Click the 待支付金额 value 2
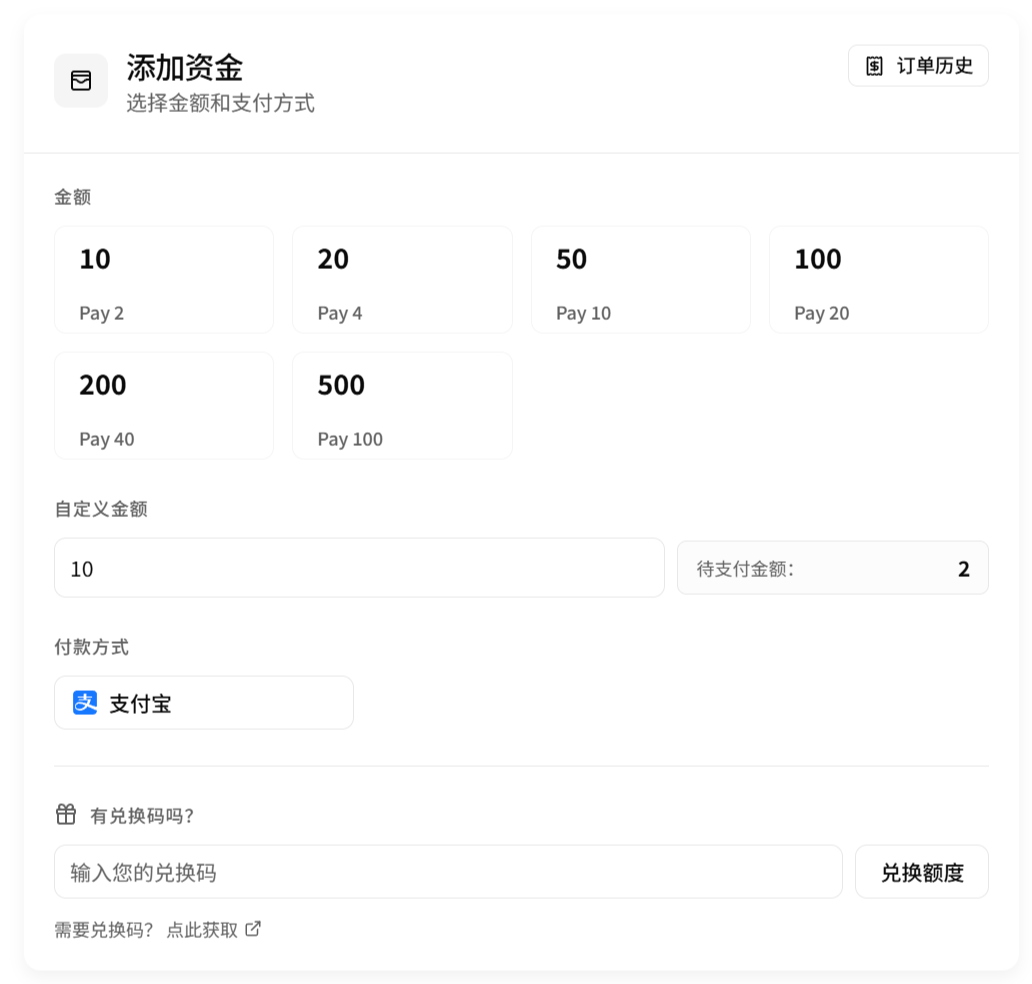 964,569
